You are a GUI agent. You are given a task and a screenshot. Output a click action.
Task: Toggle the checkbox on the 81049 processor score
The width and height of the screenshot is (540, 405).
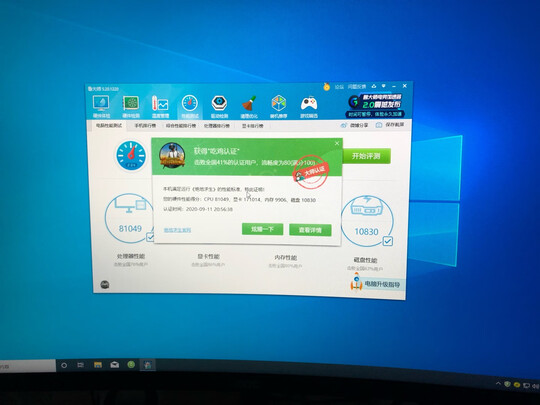click(x=150, y=237)
